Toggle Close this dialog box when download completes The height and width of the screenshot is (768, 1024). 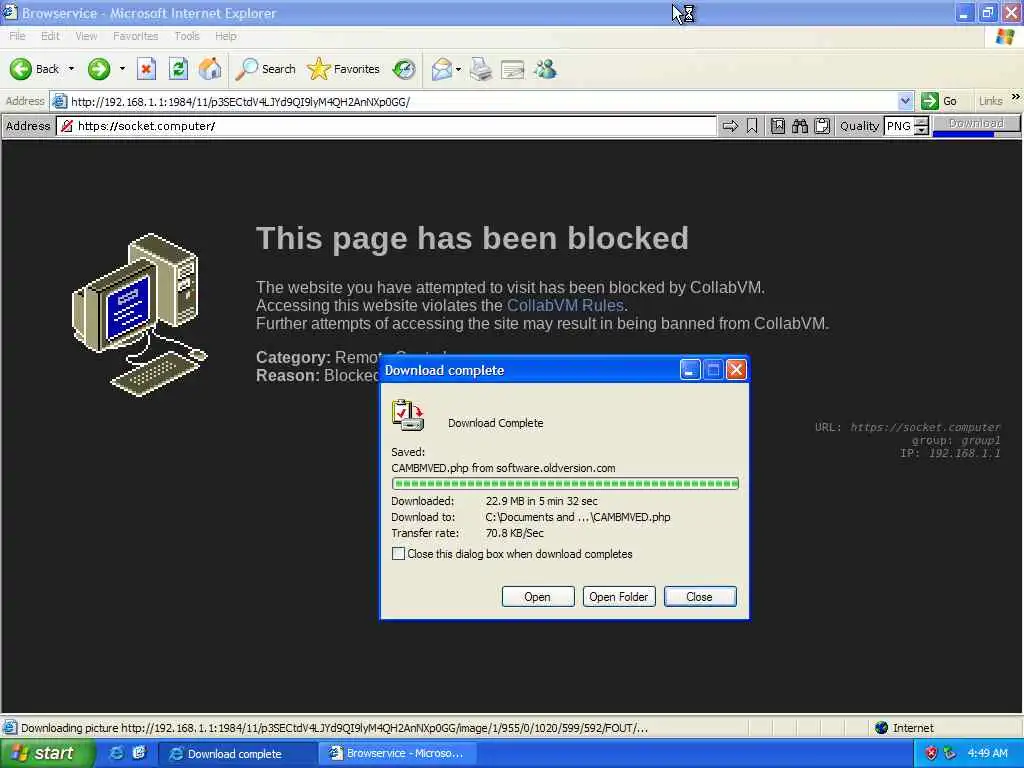(398, 554)
